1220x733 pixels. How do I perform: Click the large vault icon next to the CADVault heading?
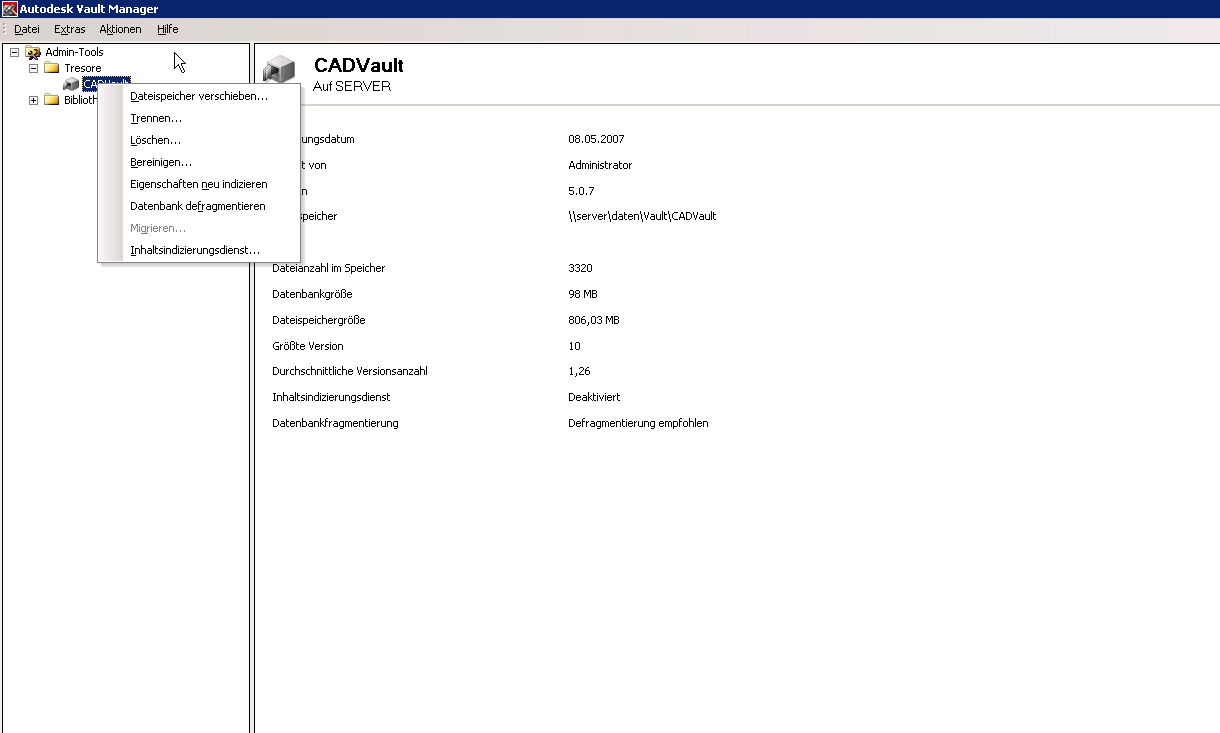click(280, 71)
